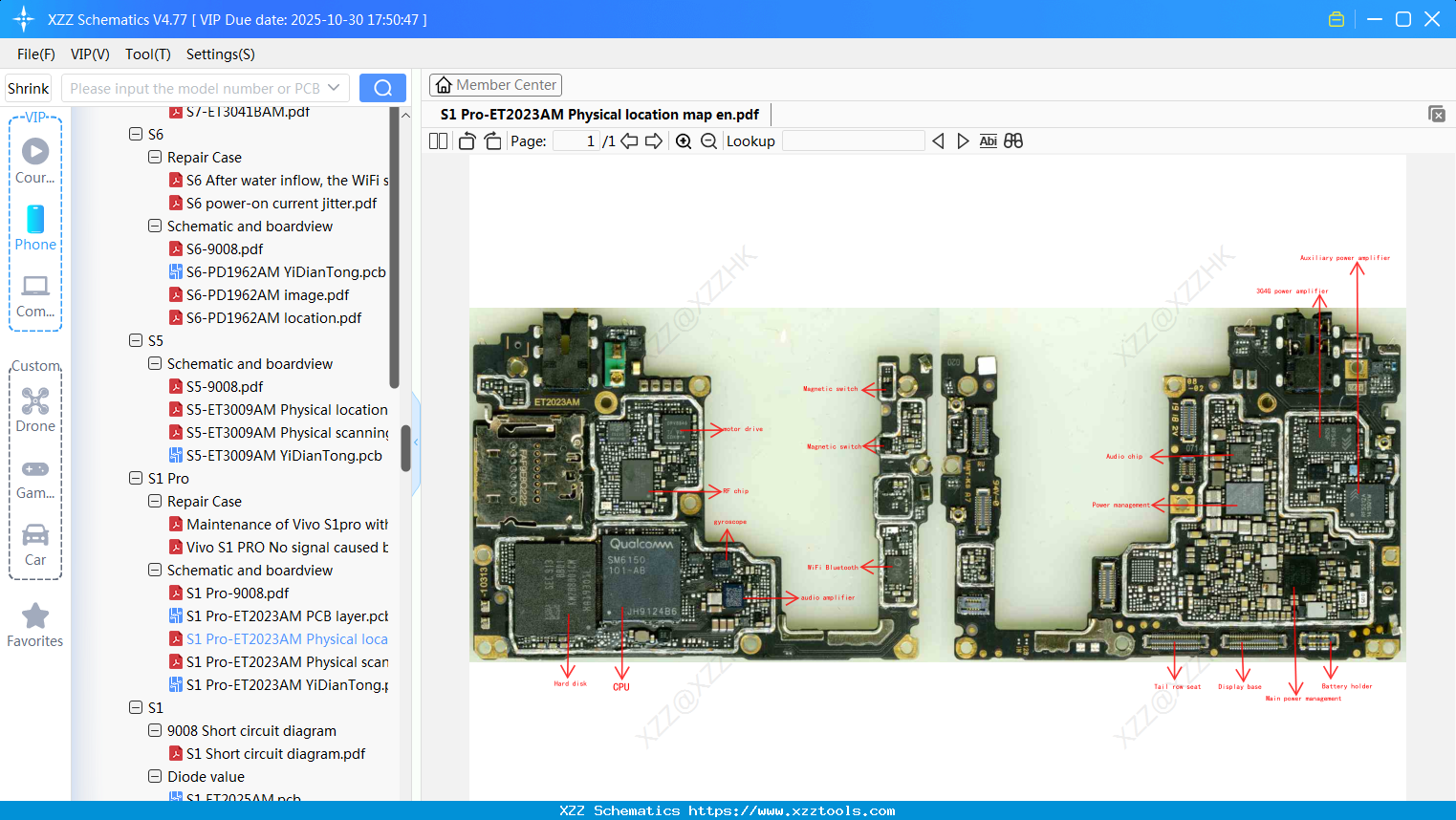Image resolution: width=1456 pixels, height=820 pixels.
Task: Select the Phone category icon
Action: tap(35, 227)
